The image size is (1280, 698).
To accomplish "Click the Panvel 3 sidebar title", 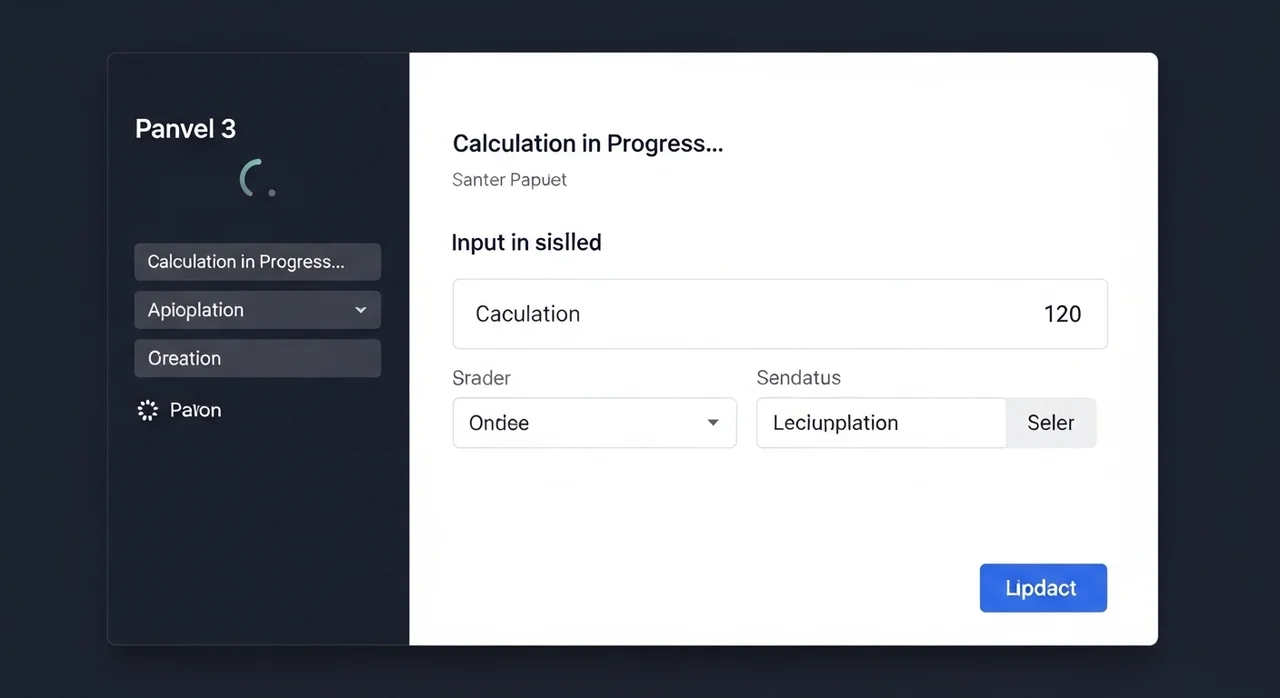I will [185, 129].
